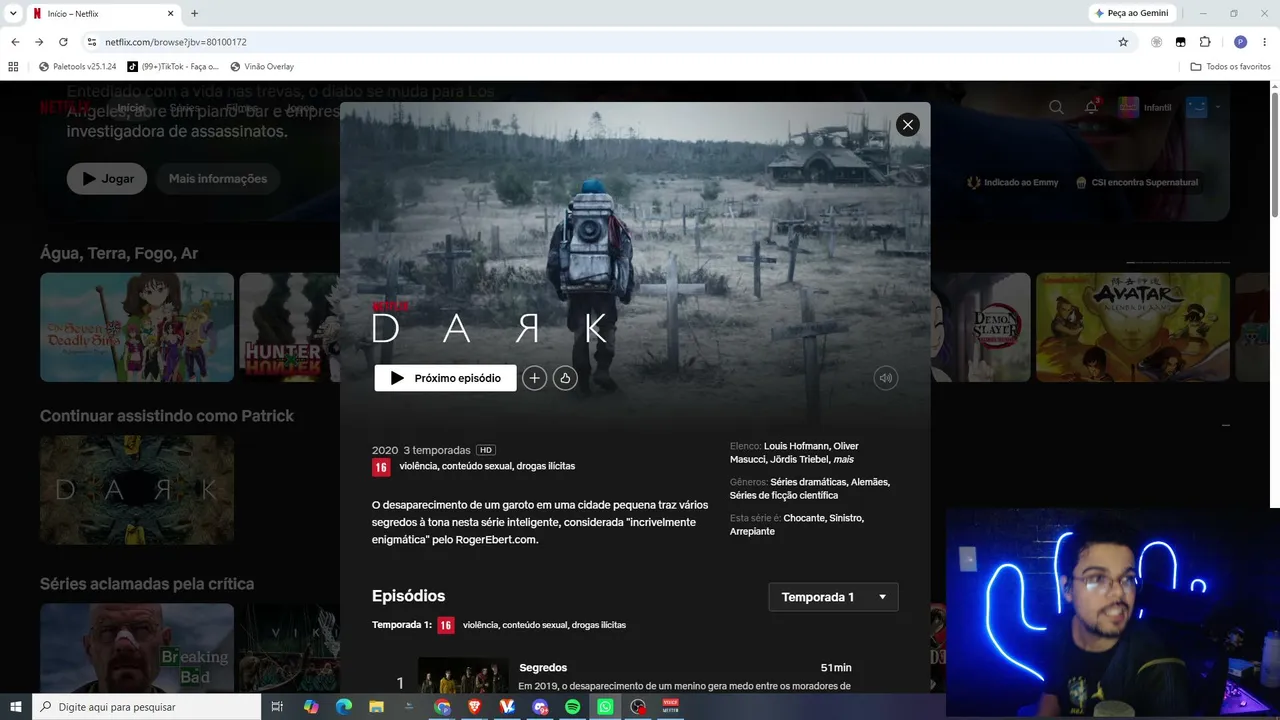
Task: Open the Chrome apps grid icon
Action: [13, 67]
